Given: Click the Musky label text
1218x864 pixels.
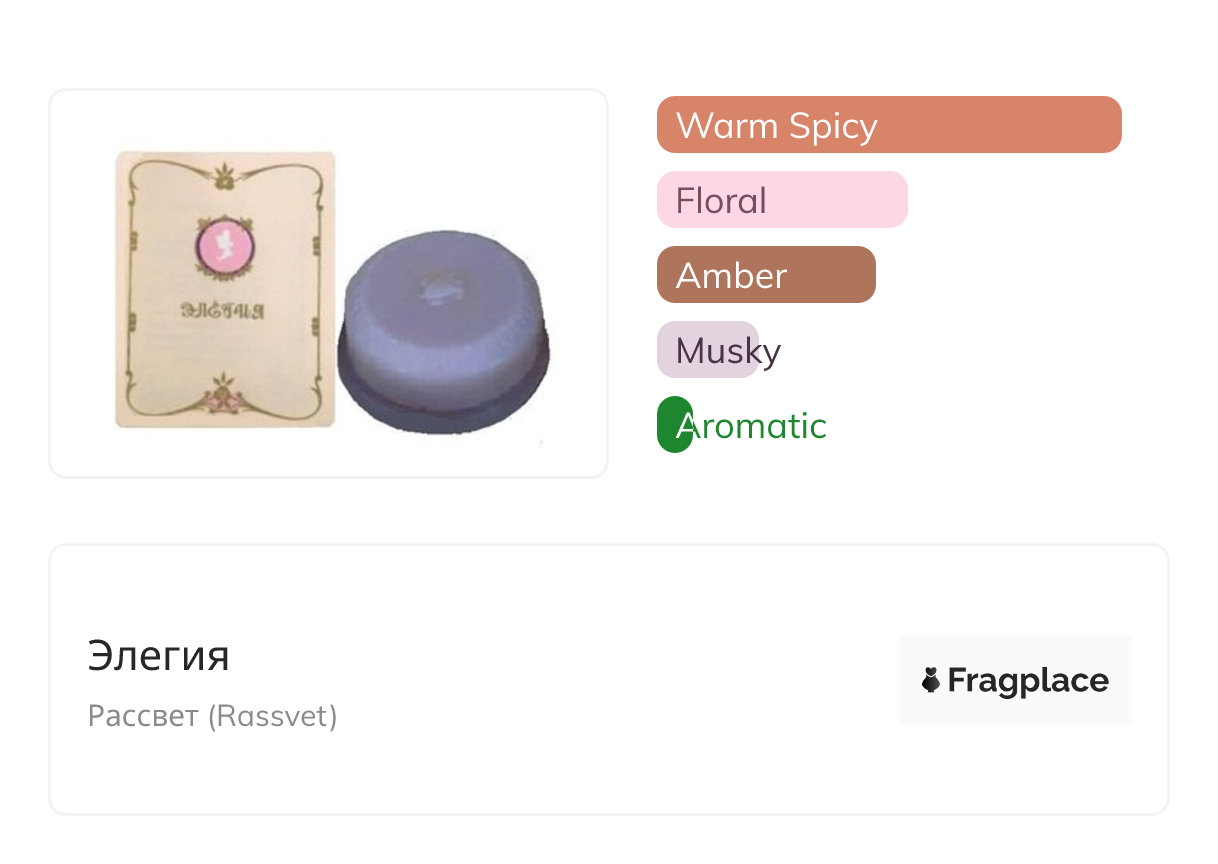Looking at the screenshot, I should [728, 351].
